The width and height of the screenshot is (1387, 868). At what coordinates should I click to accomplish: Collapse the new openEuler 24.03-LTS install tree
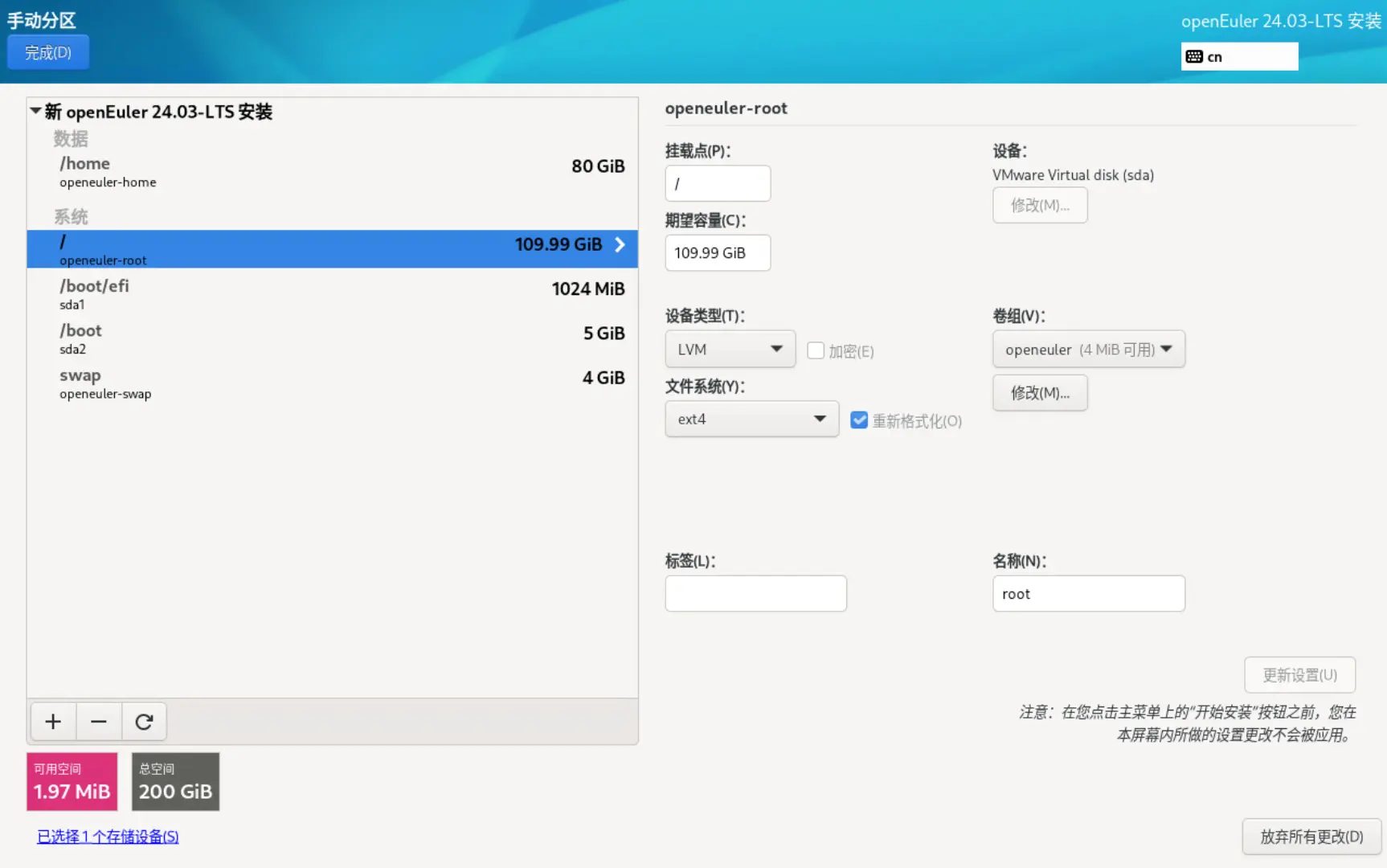click(x=35, y=111)
